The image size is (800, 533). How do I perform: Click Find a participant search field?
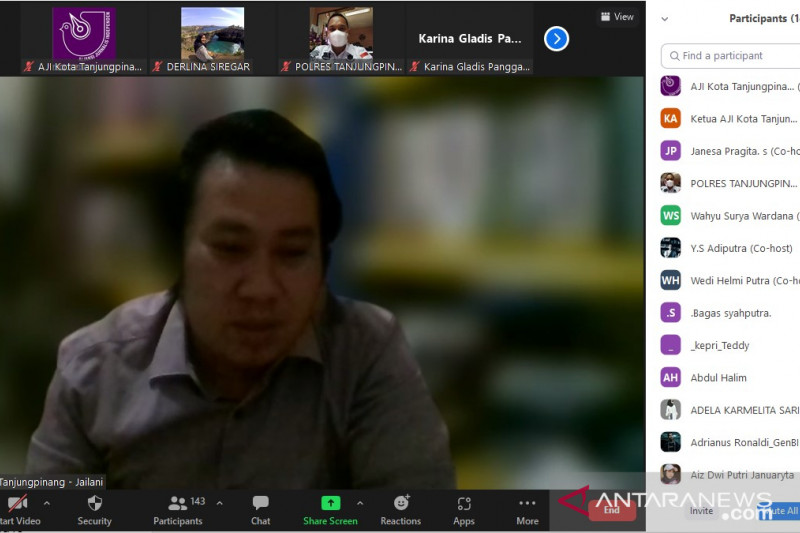coord(731,56)
